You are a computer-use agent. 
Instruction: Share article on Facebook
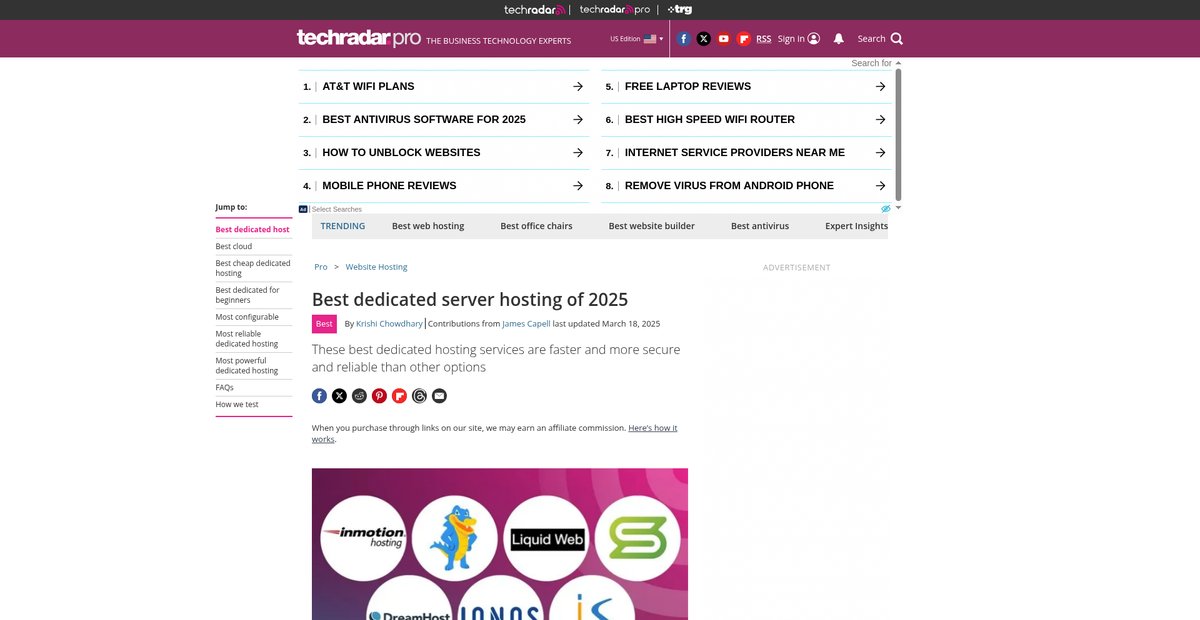pos(319,396)
